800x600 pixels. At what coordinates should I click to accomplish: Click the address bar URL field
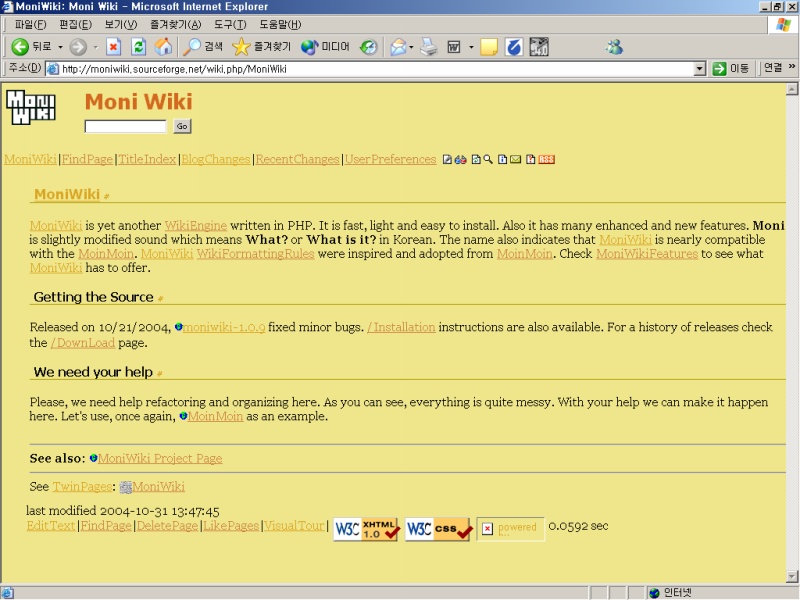[x=370, y=69]
